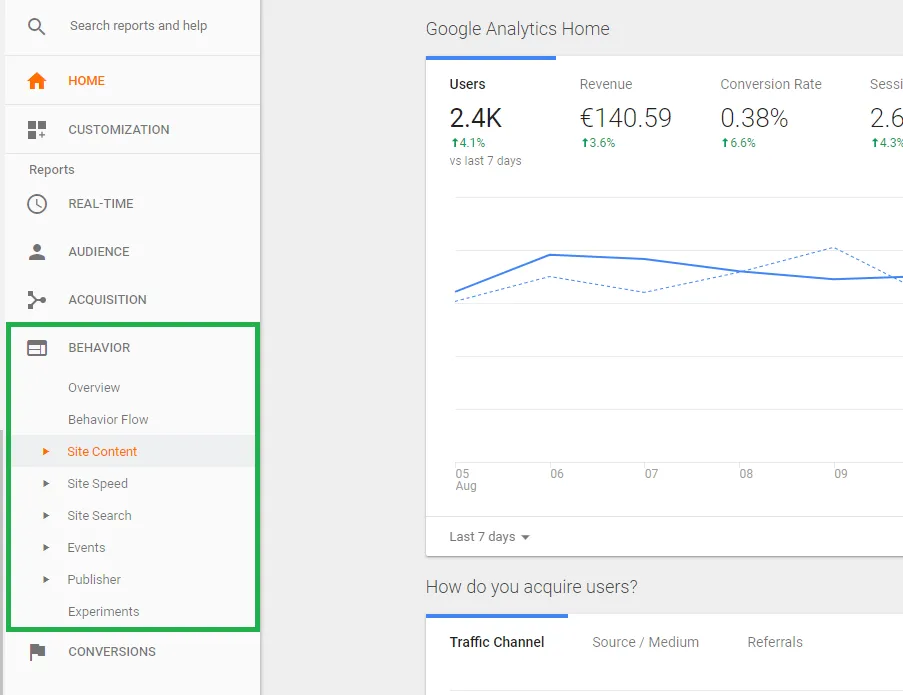Open the Behavior Flow report
Viewport: 903px width, 695px height.
[108, 420]
